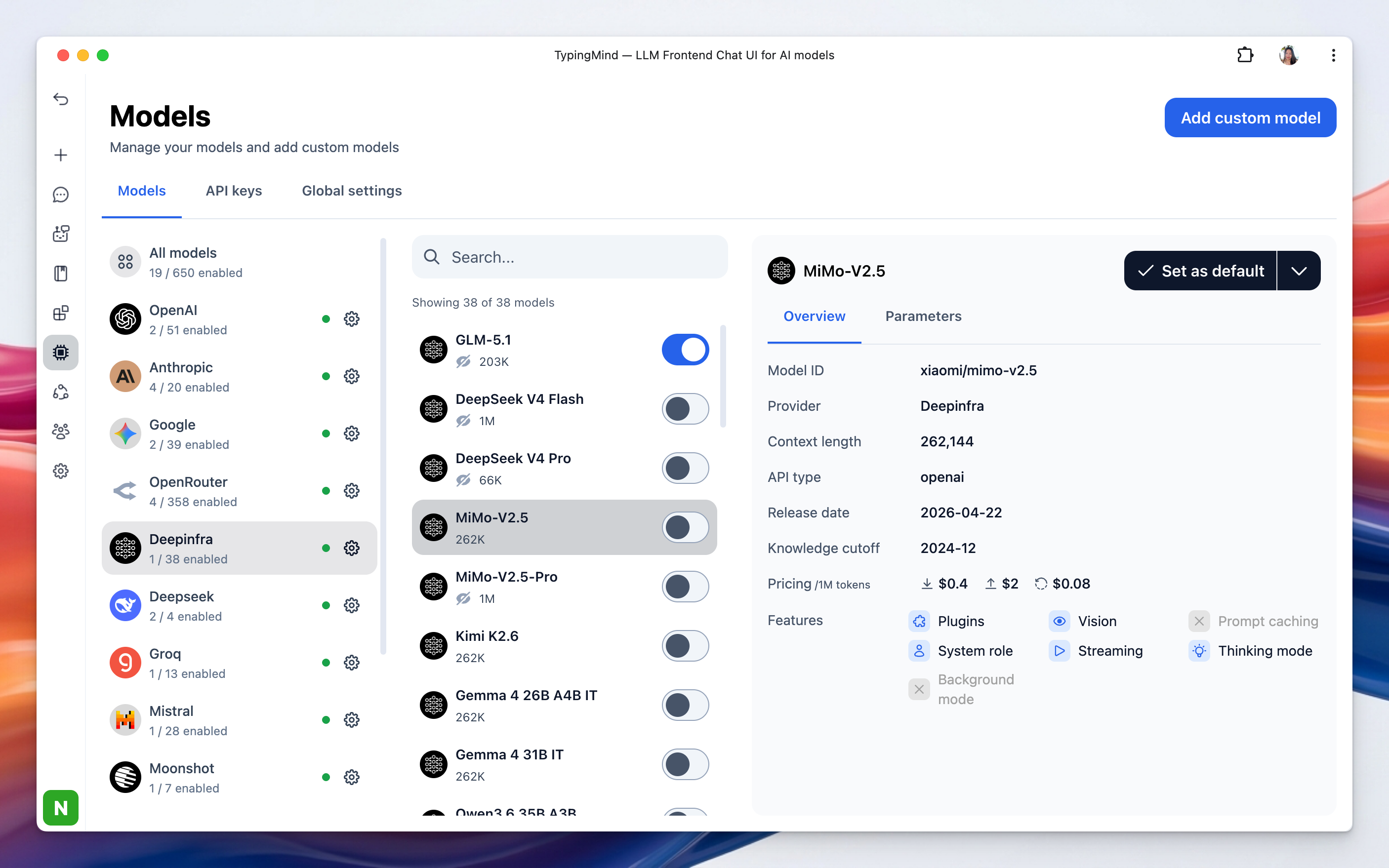The height and width of the screenshot is (868, 1389).
Task: Click the provider list scrollbar
Action: [383, 446]
